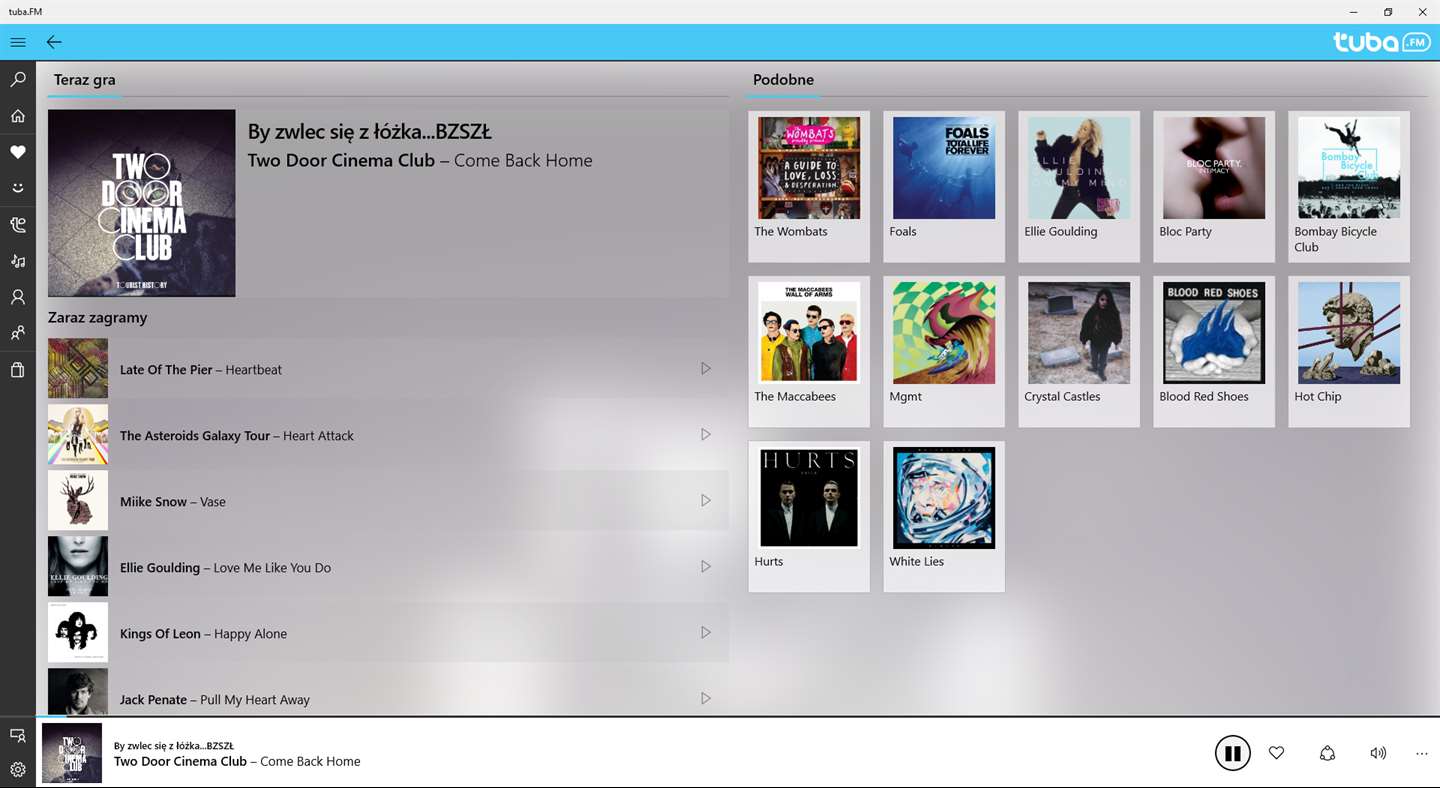This screenshot has width=1440, height=788.
Task: Open the Bloc Party artist card
Action: click(1214, 186)
